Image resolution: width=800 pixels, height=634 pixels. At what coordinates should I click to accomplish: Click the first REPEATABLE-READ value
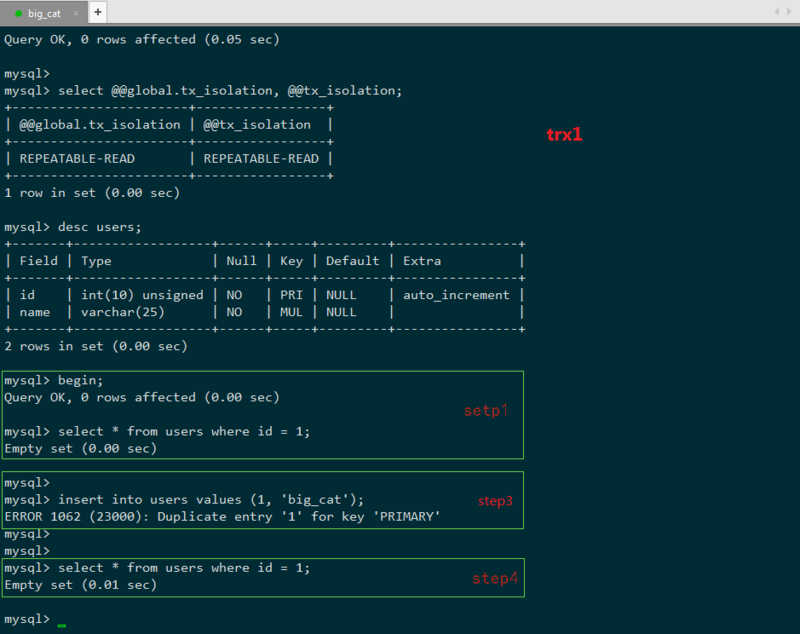pos(77,159)
